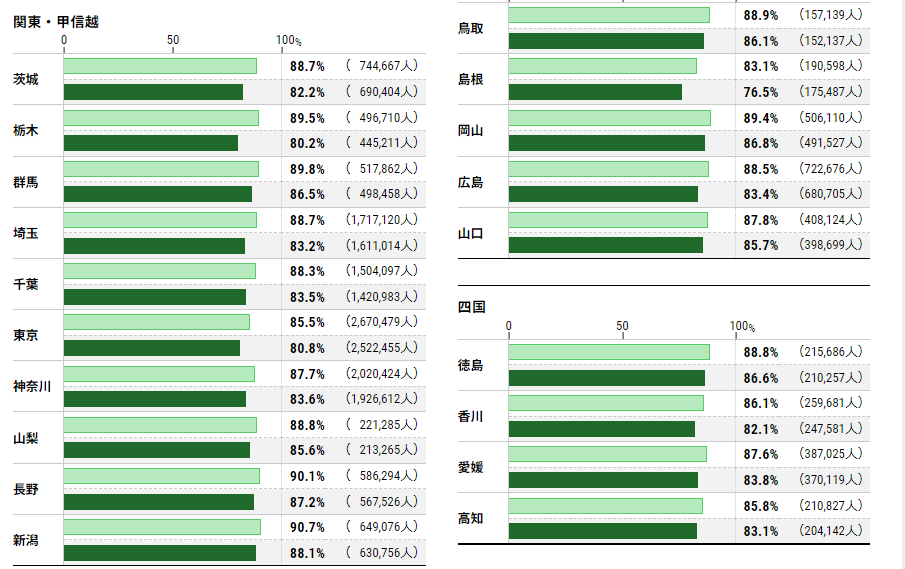The width and height of the screenshot is (905, 569).
Task: Click the dark green bar for 愛媛
Action: coord(603,480)
